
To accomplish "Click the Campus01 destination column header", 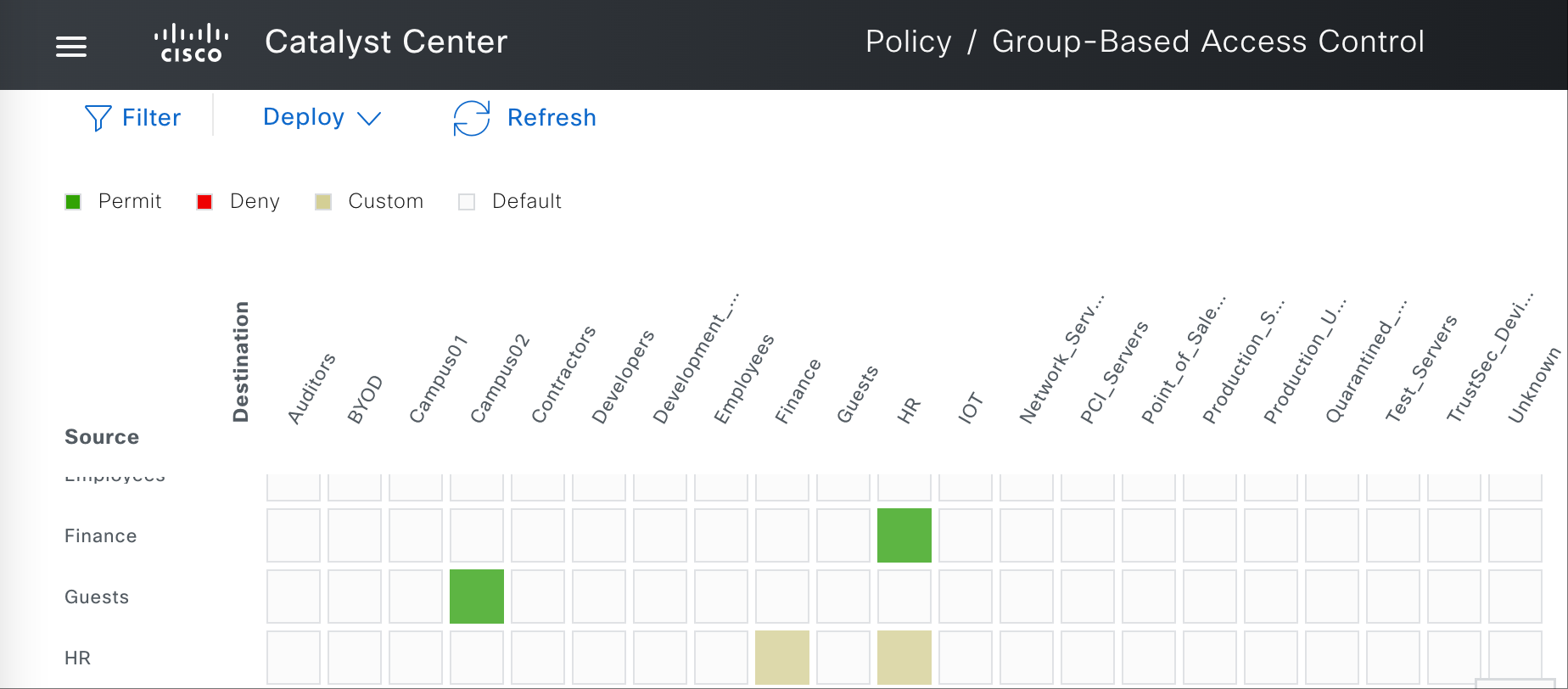I will pyautogui.click(x=438, y=379).
